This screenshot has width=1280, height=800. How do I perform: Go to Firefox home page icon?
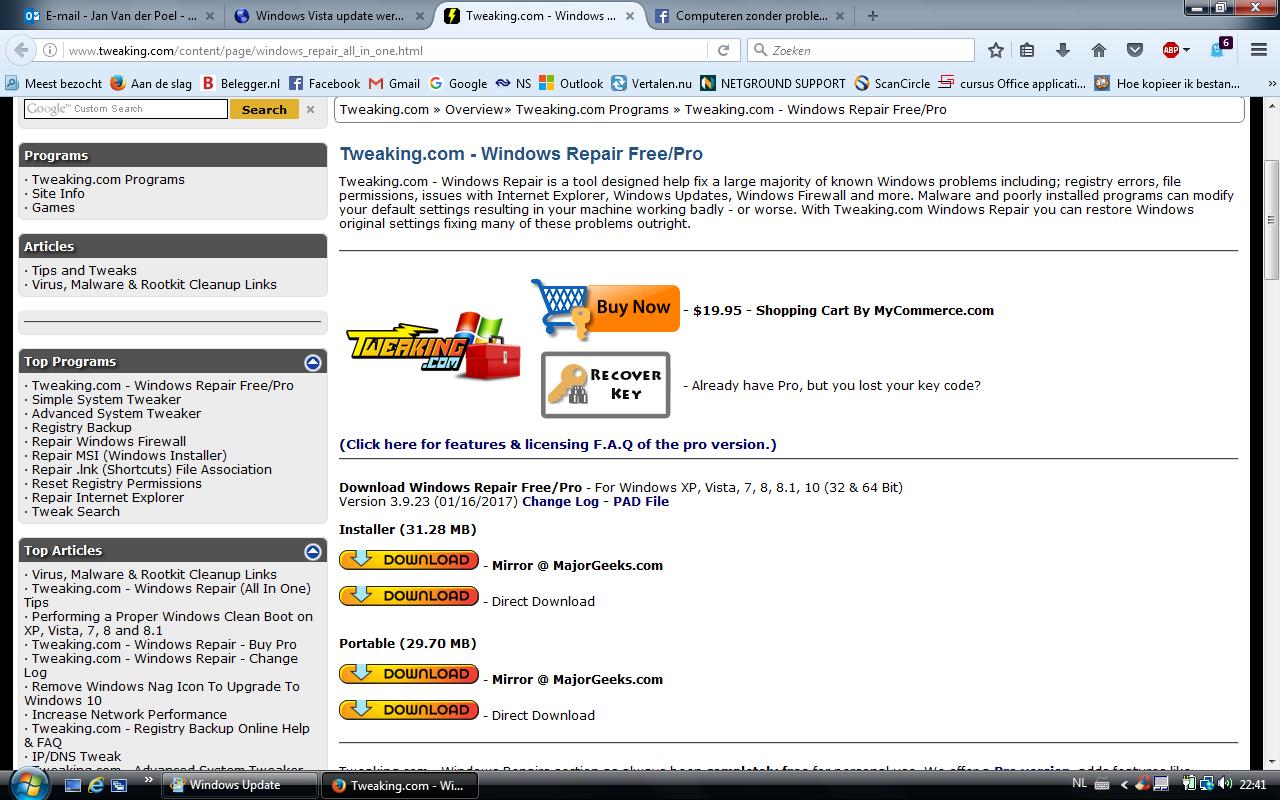[x=1098, y=50]
